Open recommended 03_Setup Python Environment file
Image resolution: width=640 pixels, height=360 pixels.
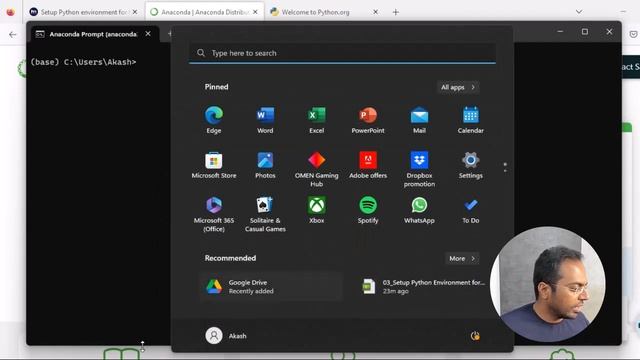424,287
